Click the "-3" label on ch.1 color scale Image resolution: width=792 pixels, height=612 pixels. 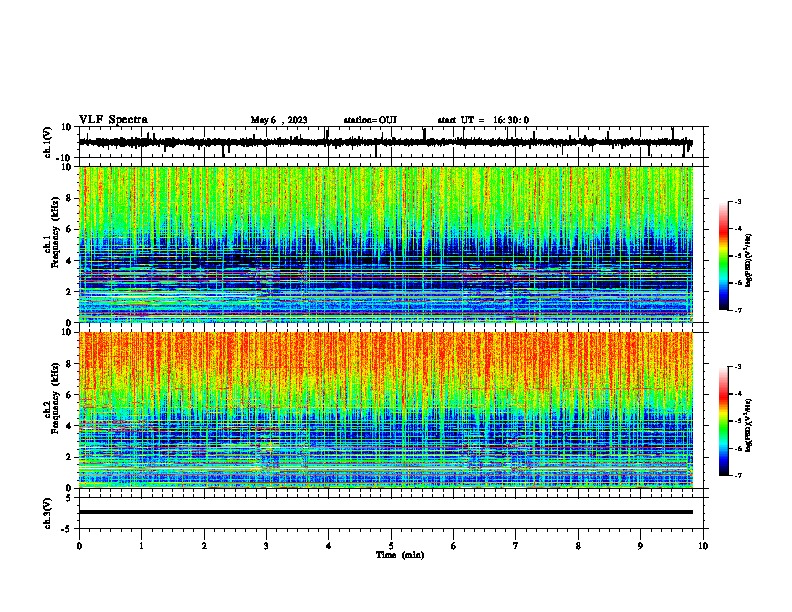[x=737, y=201]
